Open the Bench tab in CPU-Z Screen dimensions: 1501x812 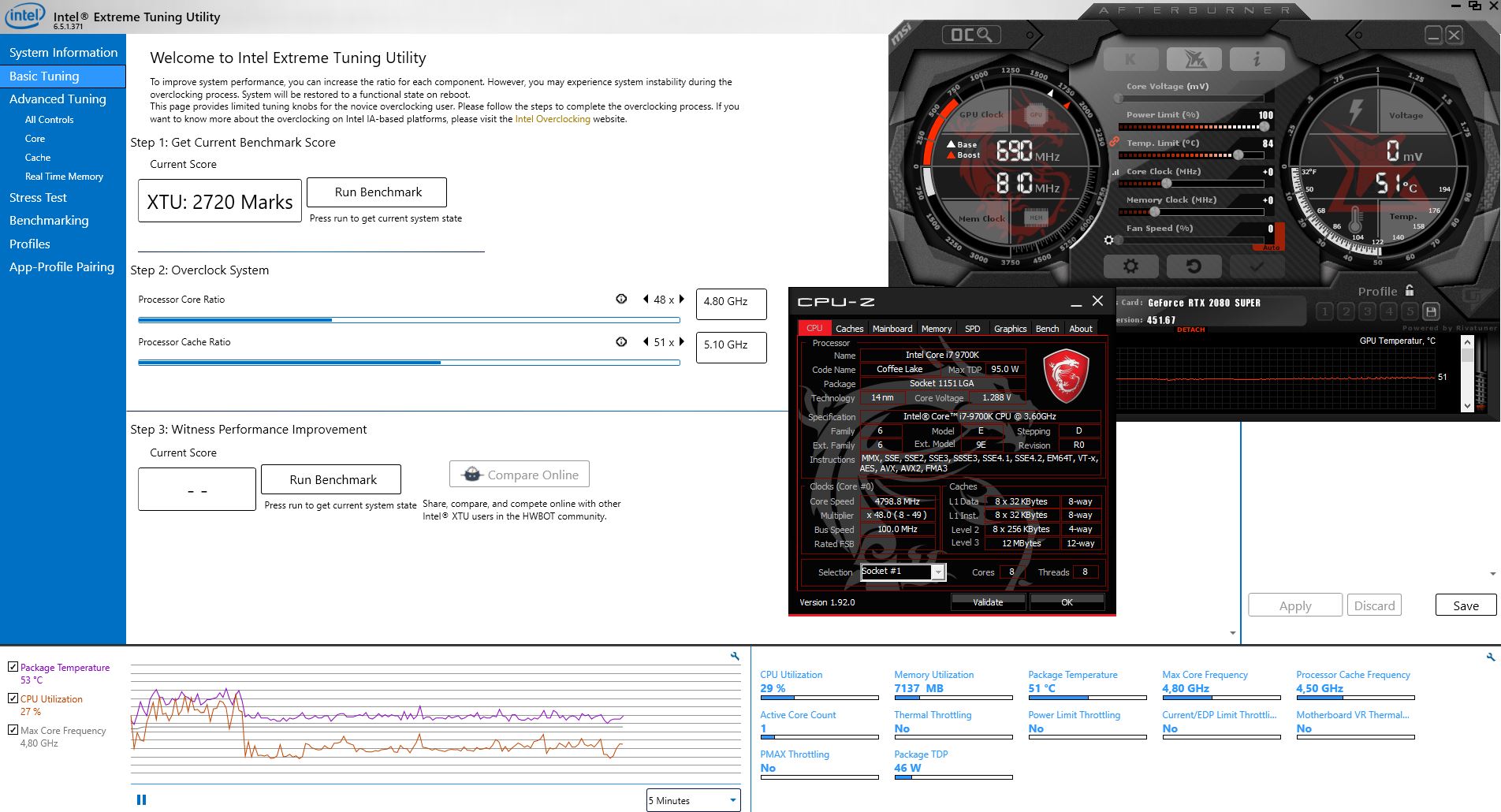click(1047, 328)
